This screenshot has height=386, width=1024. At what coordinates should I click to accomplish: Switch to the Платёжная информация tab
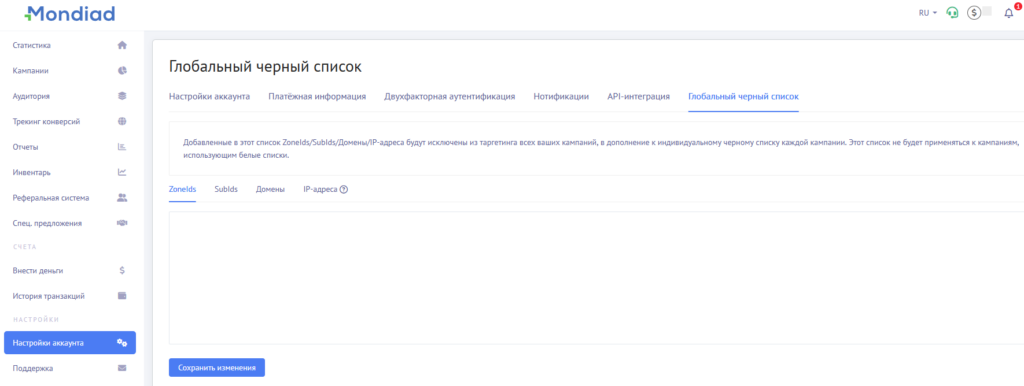[x=317, y=97]
